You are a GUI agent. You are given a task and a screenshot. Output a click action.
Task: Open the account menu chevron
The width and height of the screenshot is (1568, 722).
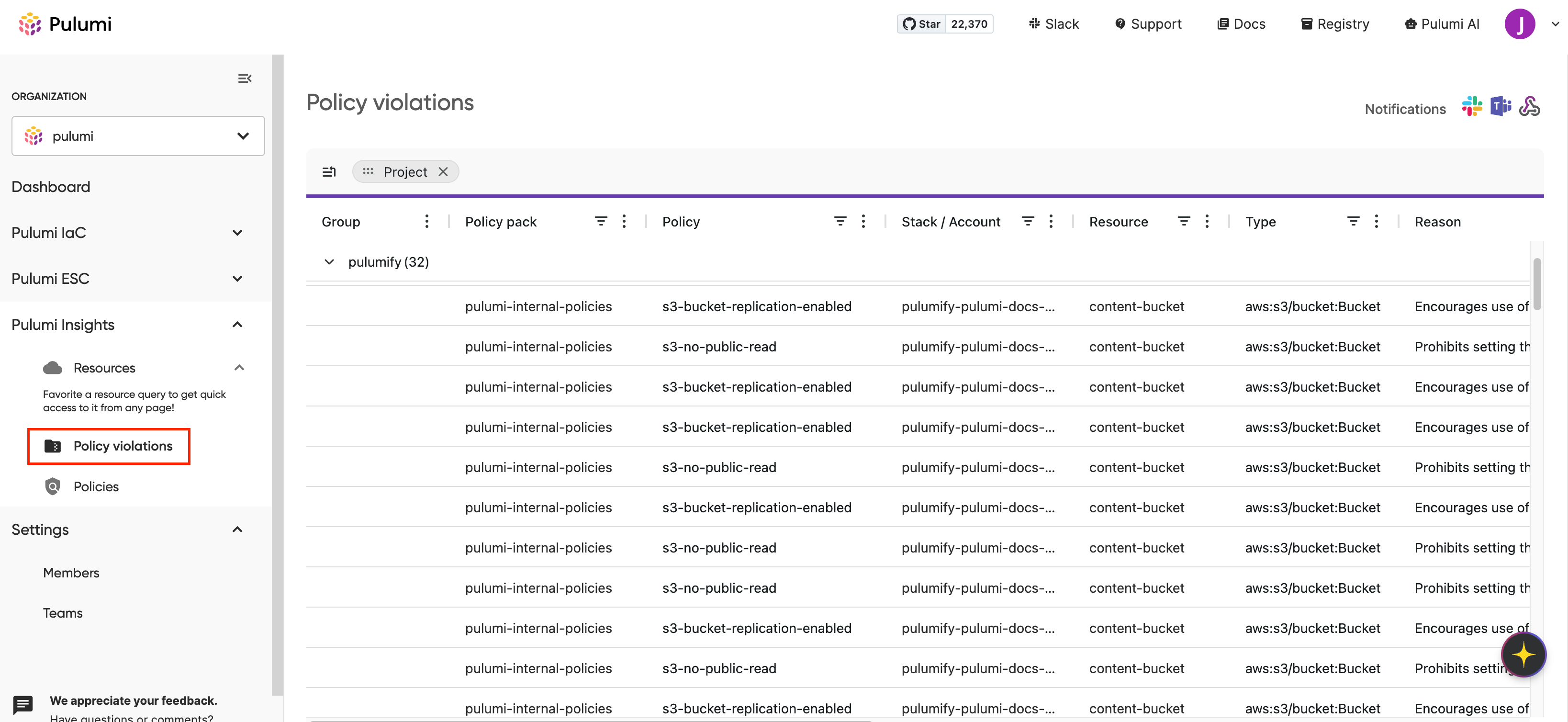[1555, 24]
